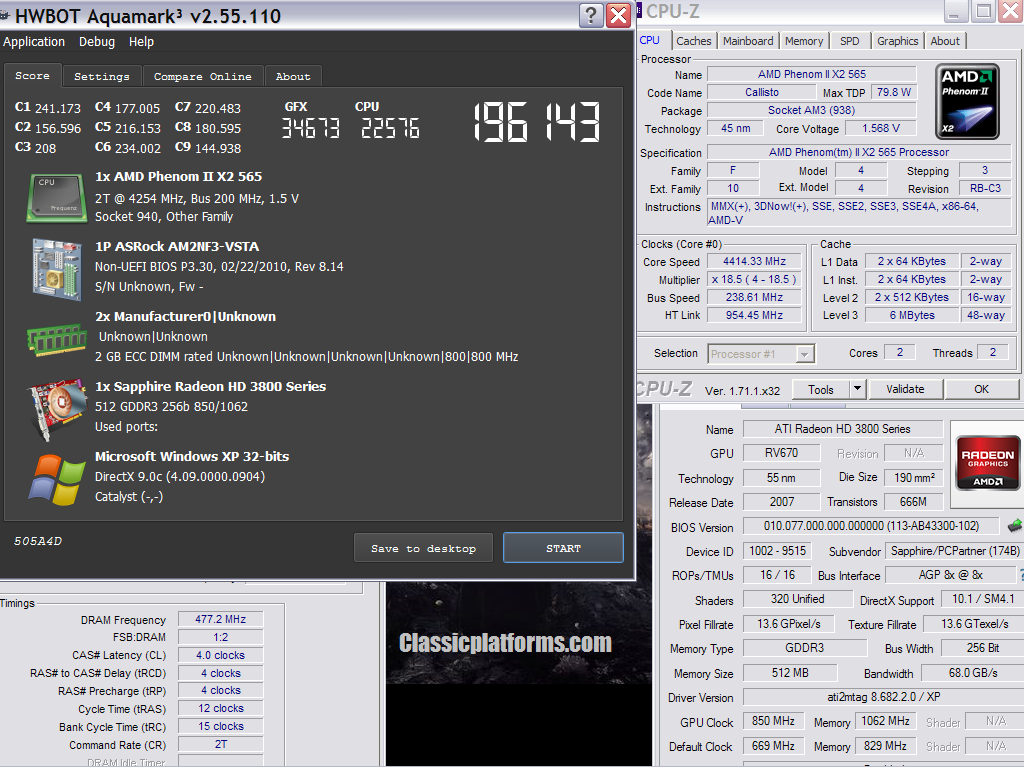Switch to the Settings tab in Aquamark
1024x768 pixels.
click(102, 76)
